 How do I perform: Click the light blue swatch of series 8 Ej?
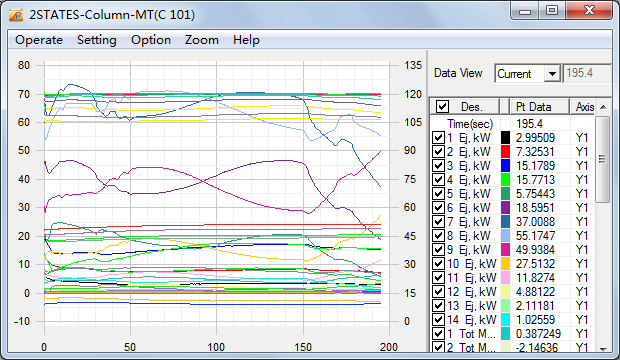[505, 236]
